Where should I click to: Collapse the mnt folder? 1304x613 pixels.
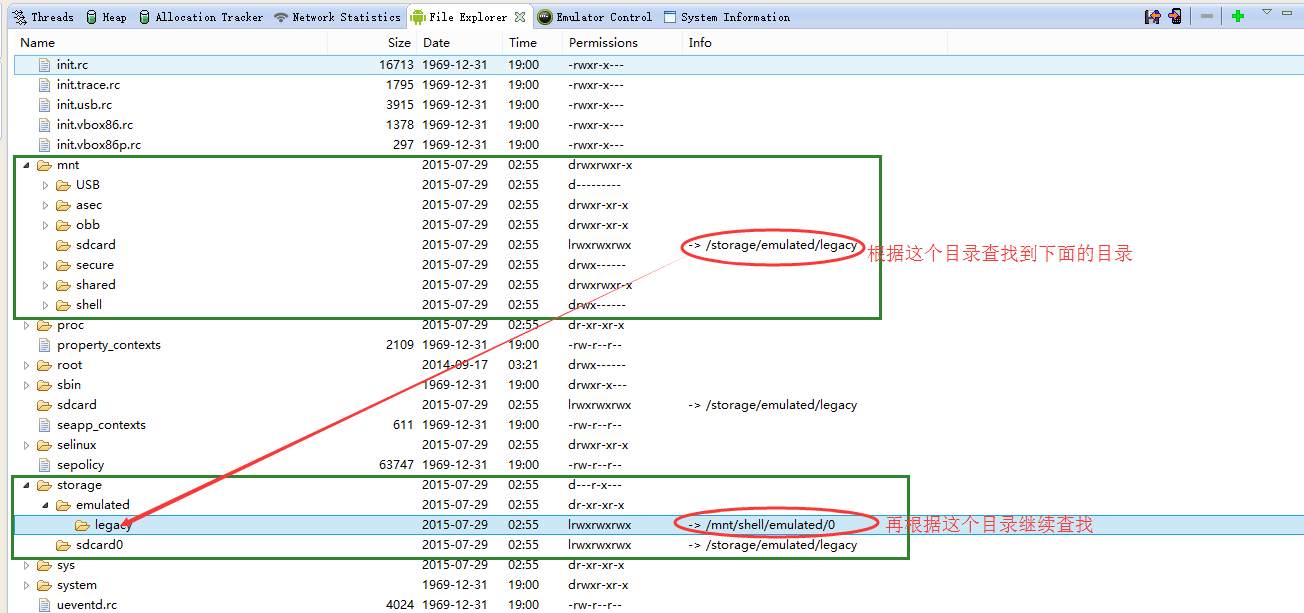[27, 165]
